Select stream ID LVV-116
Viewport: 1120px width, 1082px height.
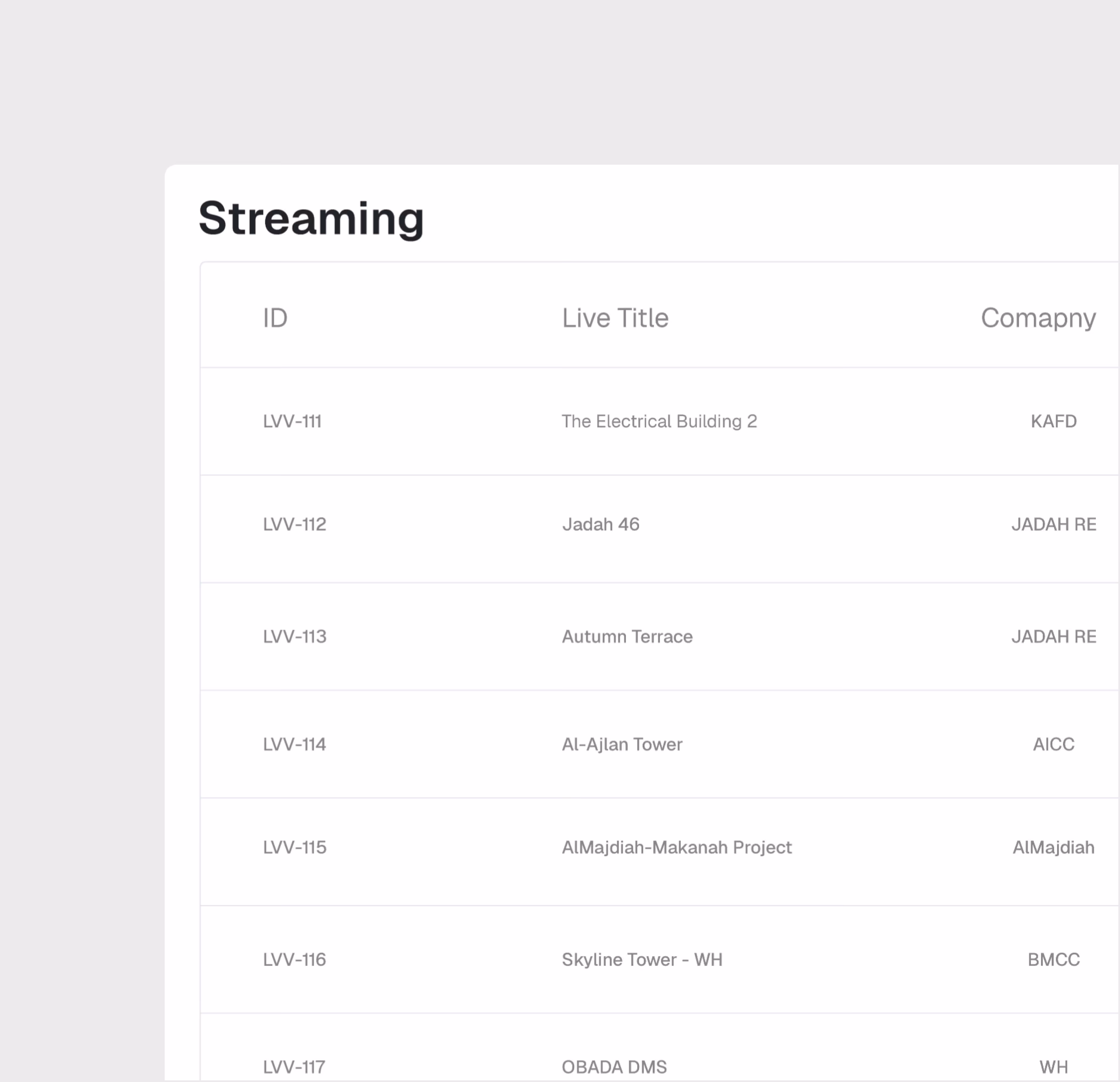294,959
